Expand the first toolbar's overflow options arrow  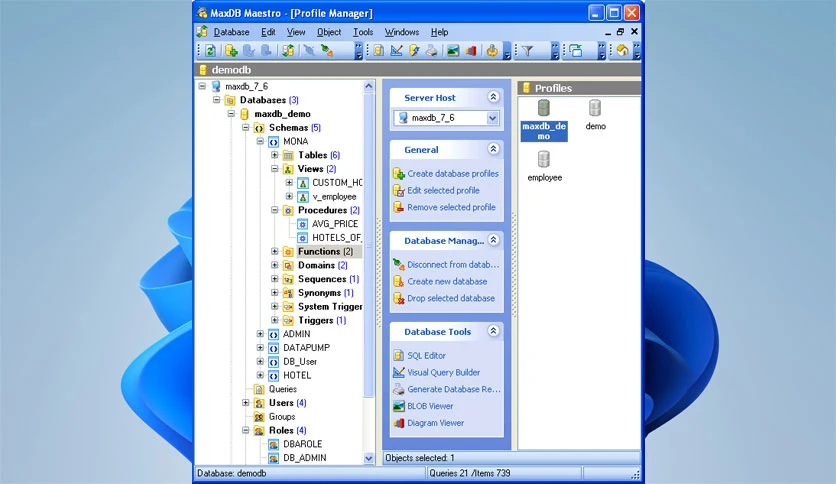point(358,51)
